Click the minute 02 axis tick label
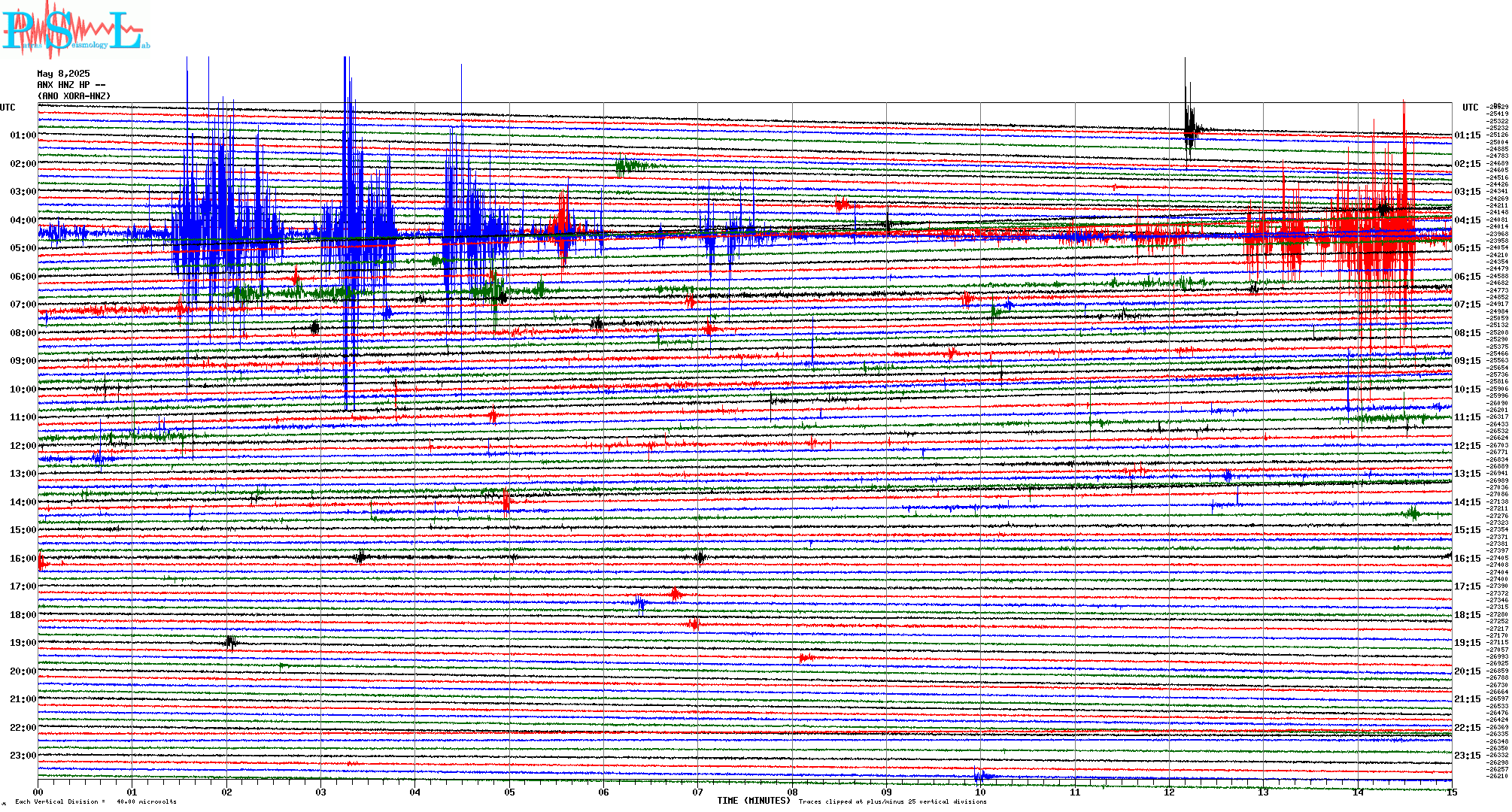 click(226, 792)
